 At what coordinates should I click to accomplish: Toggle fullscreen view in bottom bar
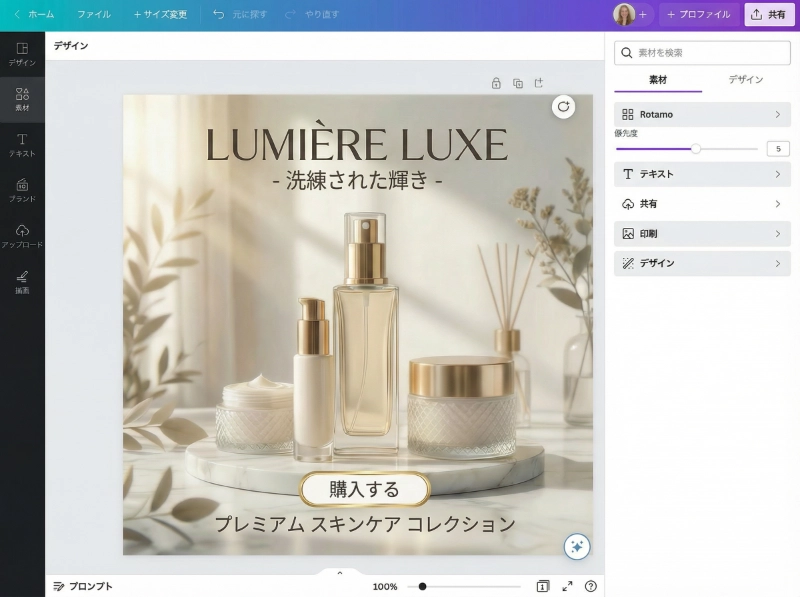[x=567, y=586]
